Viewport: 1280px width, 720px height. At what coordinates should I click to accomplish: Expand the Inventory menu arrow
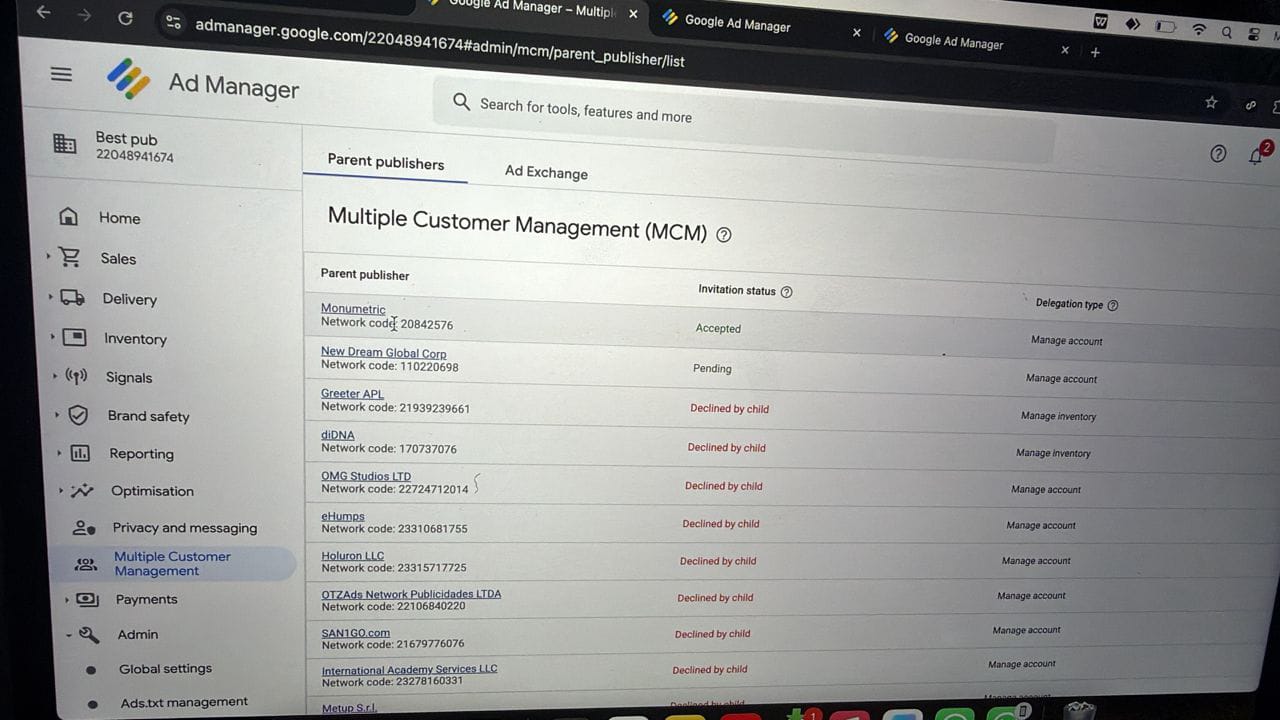click(52, 337)
